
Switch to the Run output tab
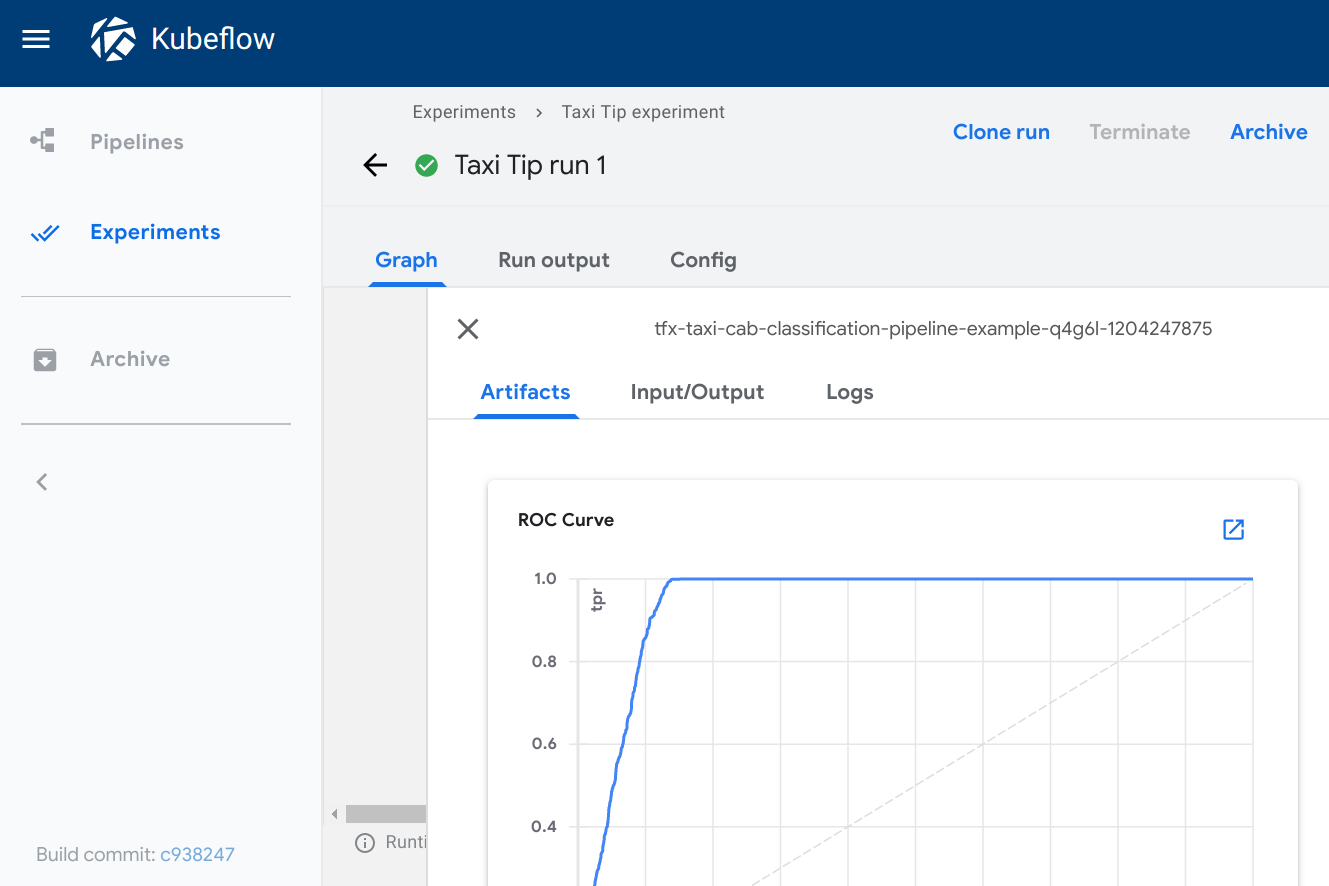click(x=553, y=260)
